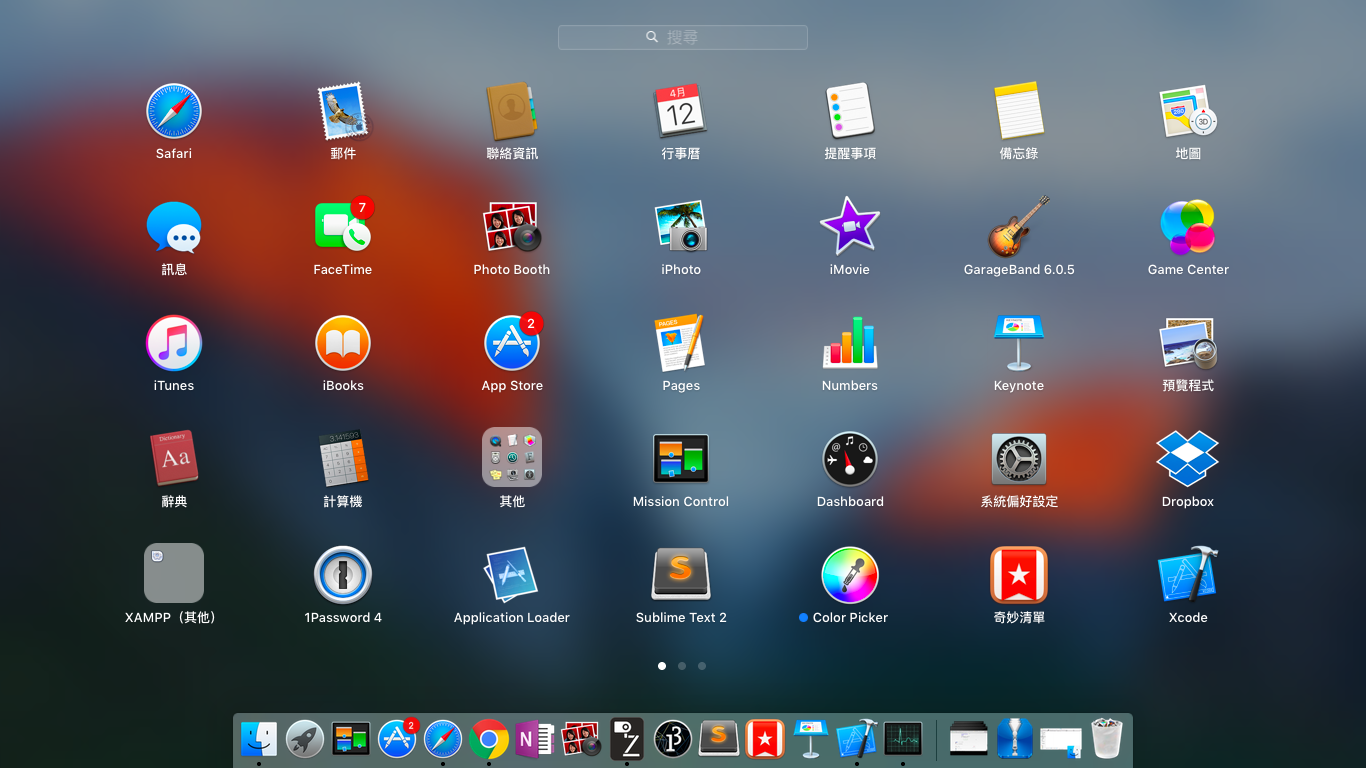The image size is (1366, 768).
Task: Launch OneNote from the Dock
Action: [535, 739]
